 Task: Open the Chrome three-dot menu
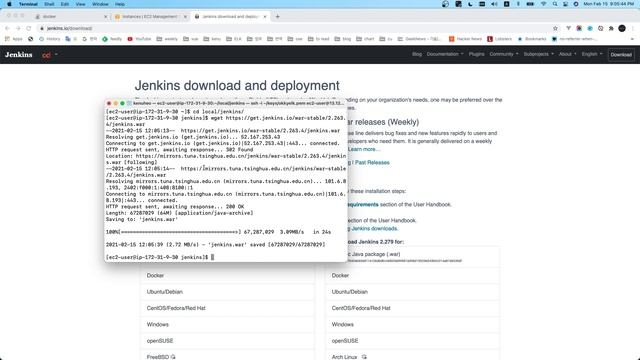coord(633,28)
